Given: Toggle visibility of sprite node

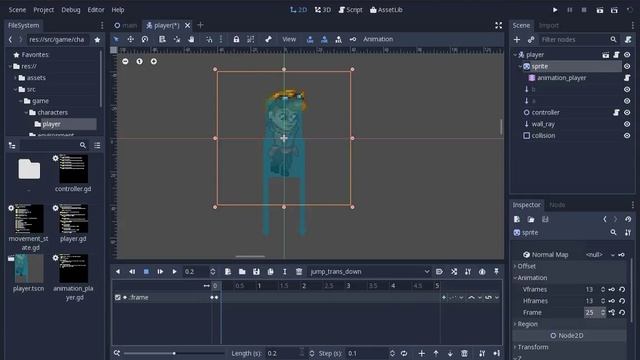Looking at the screenshot, I should [627, 66].
